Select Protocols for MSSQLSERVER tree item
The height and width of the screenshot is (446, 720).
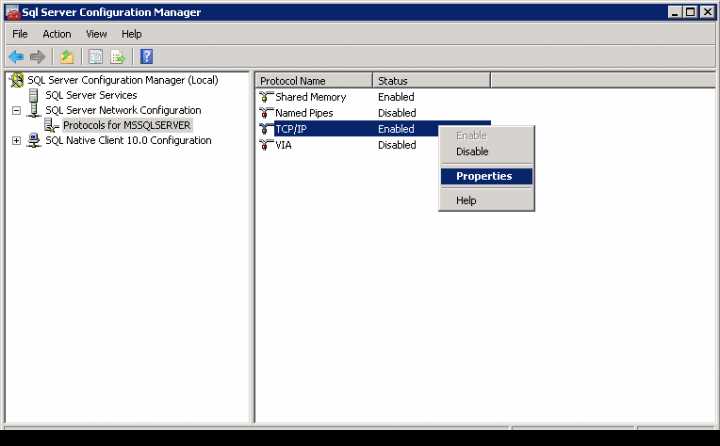126,126
